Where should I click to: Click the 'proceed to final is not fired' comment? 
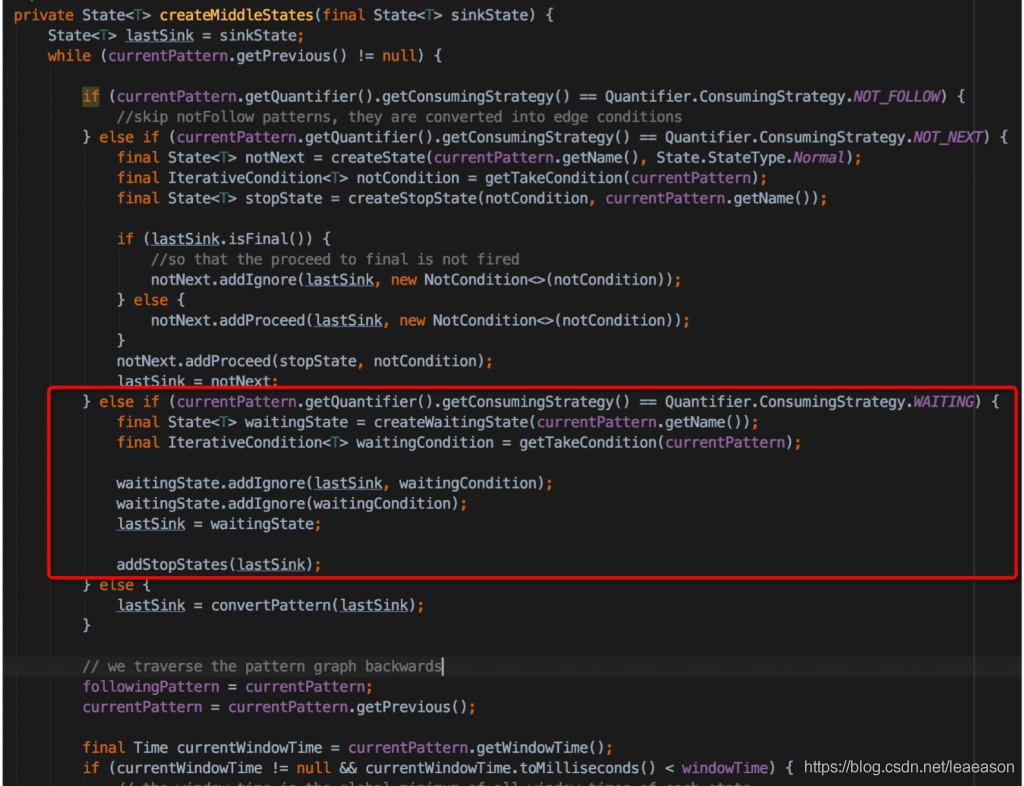pyautogui.click(x=335, y=259)
